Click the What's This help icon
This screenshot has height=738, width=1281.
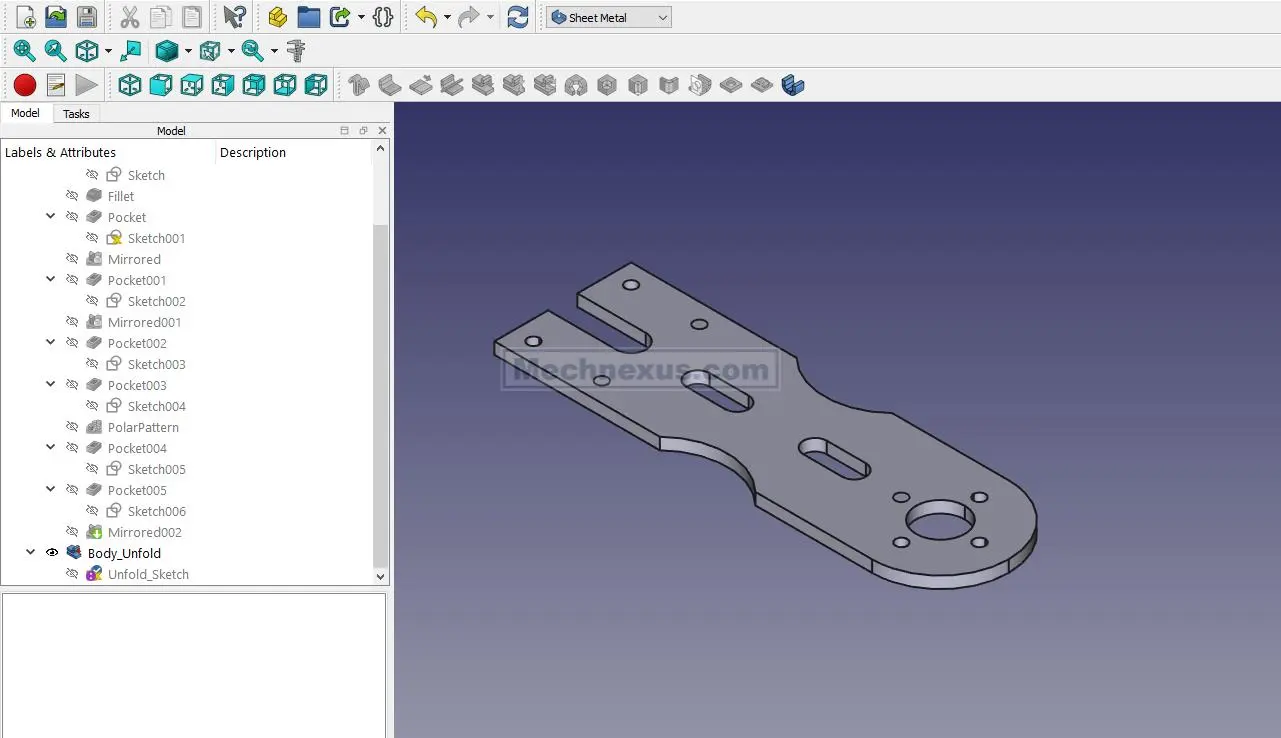pyautogui.click(x=234, y=17)
